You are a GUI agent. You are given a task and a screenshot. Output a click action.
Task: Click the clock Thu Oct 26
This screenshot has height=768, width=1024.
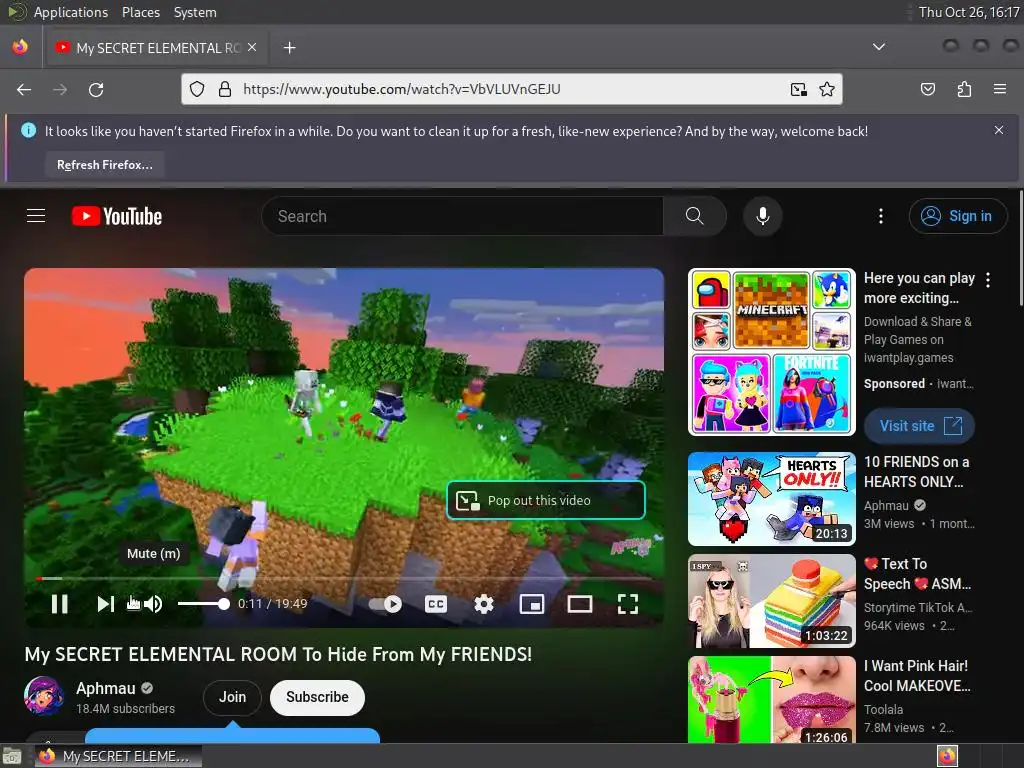click(968, 12)
